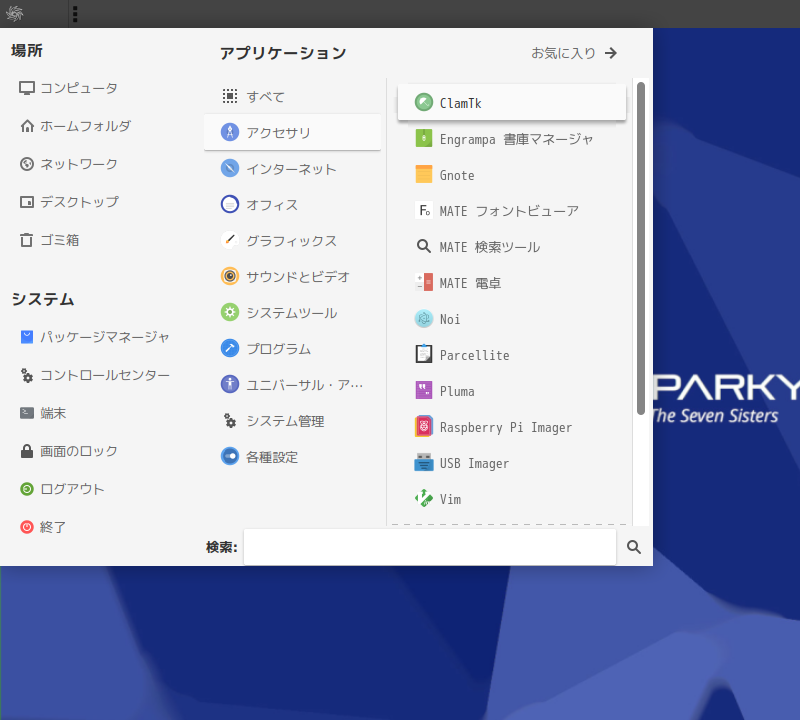Open the ゴミ箱 trash icon

click(x=27, y=240)
